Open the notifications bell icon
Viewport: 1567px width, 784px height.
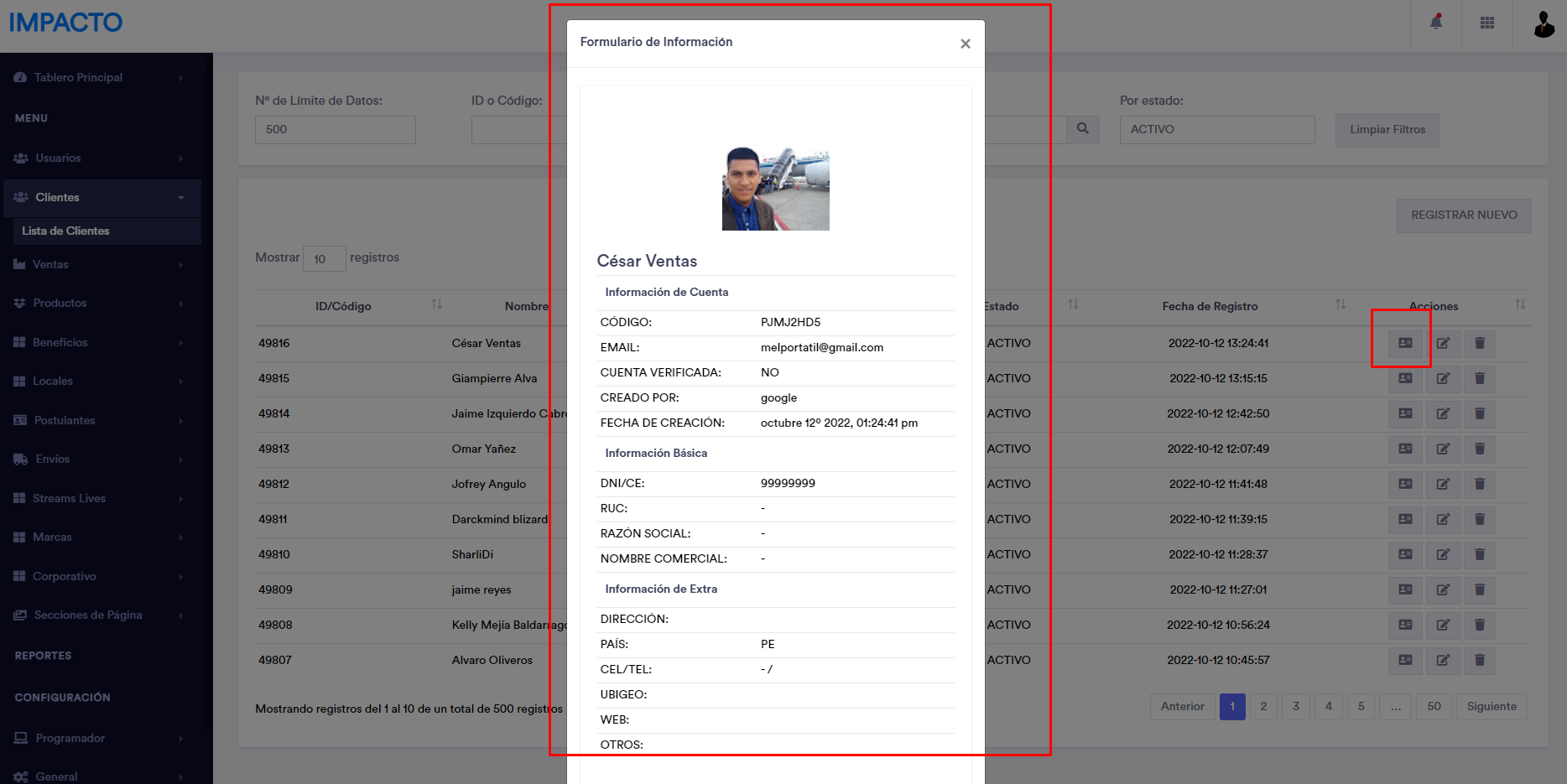pyautogui.click(x=1436, y=23)
